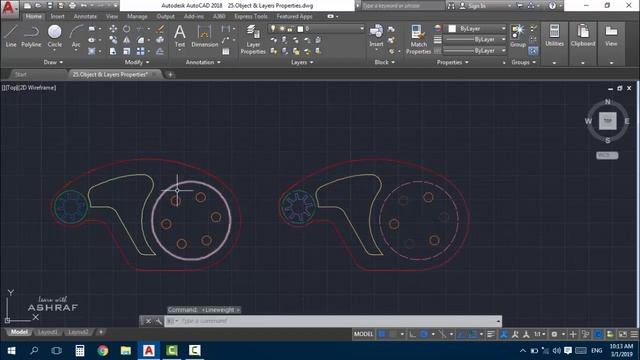Expand the Layers panel
Image resolution: width=640 pixels, height=360 pixels.
(302, 62)
